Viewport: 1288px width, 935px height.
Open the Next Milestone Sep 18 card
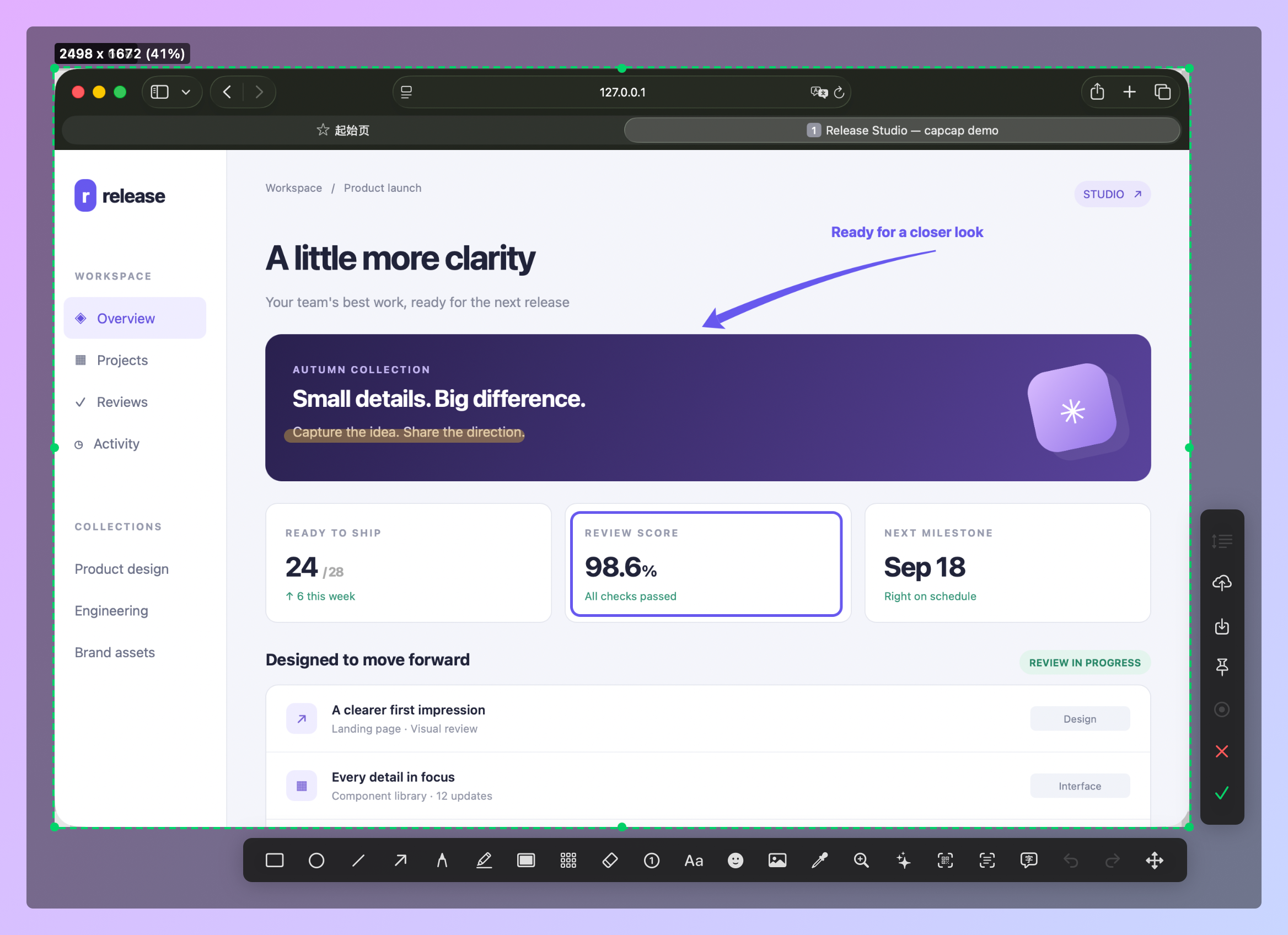point(1007,562)
